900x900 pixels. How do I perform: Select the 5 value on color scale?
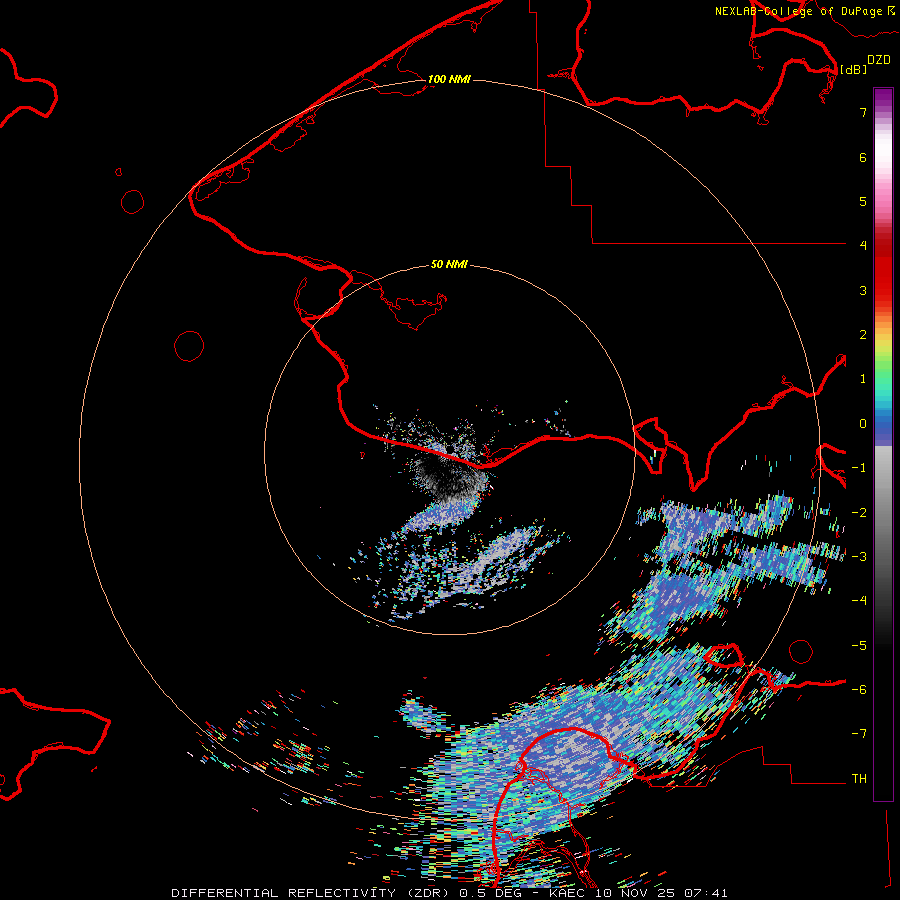863,201
